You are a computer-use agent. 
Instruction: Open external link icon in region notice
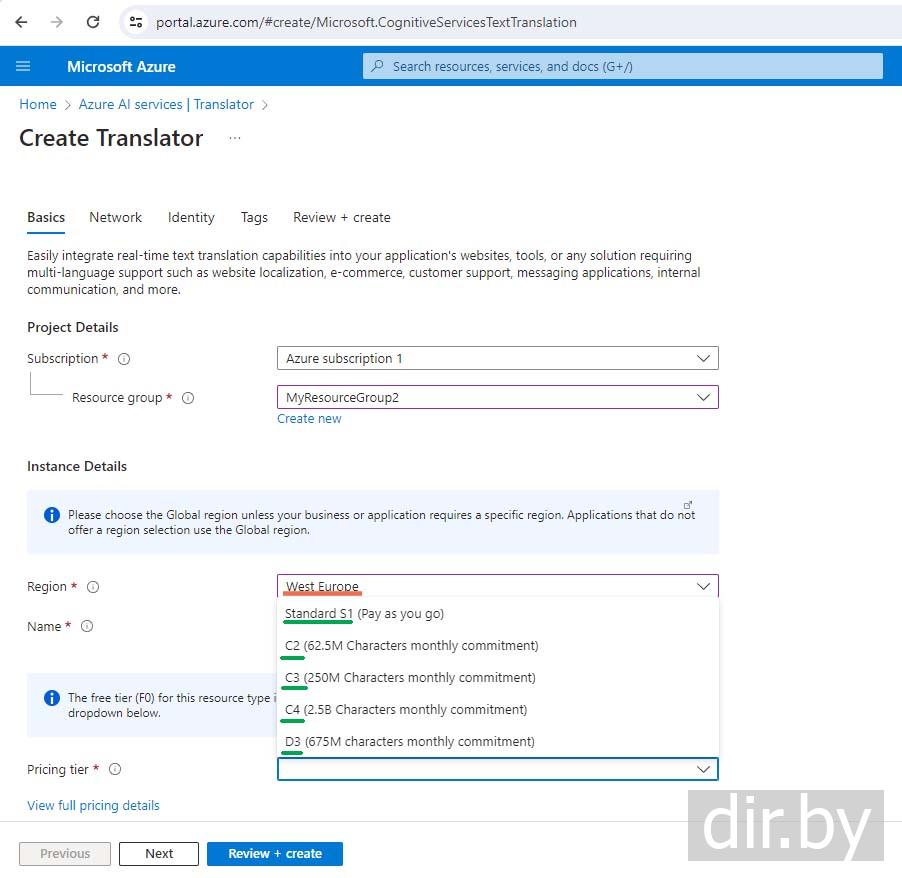687,505
